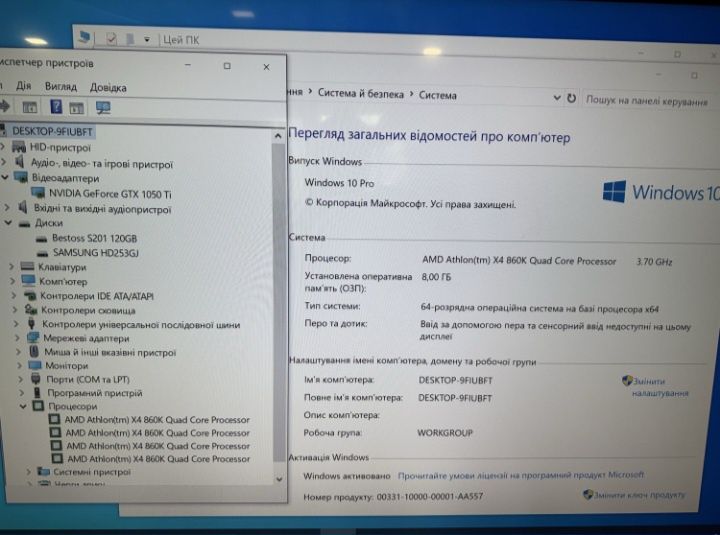Click the WORKGROUP value
720x535 pixels.
coord(445,433)
